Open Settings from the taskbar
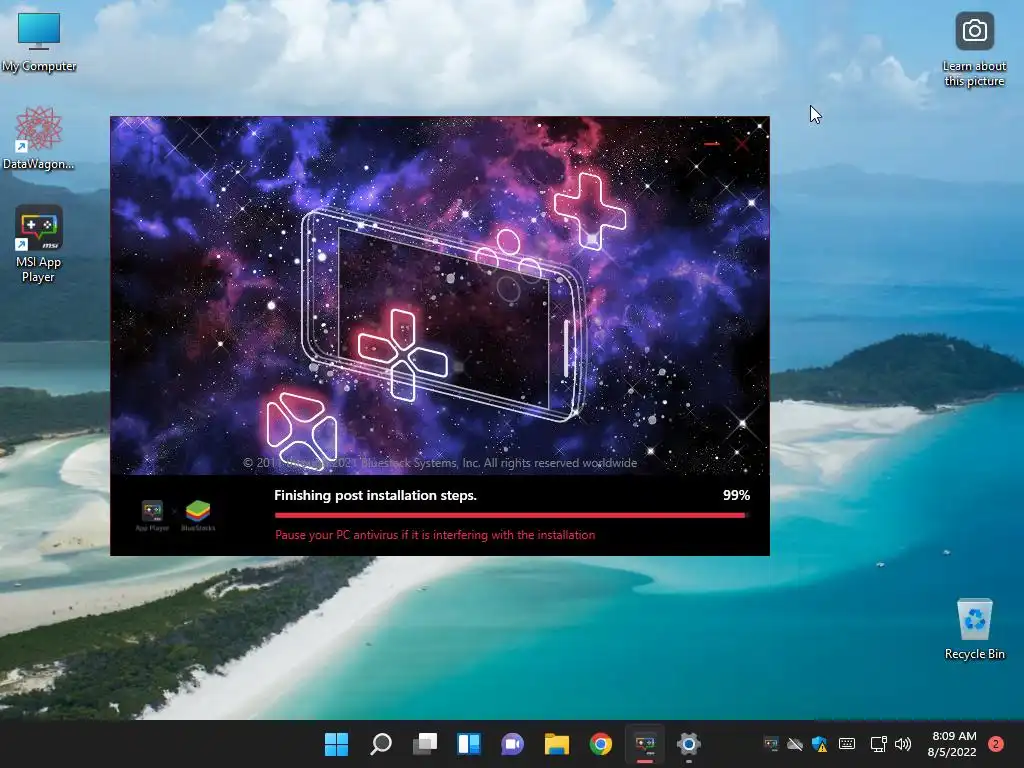The height and width of the screenshot is (768, 1024). pos(688,744)
